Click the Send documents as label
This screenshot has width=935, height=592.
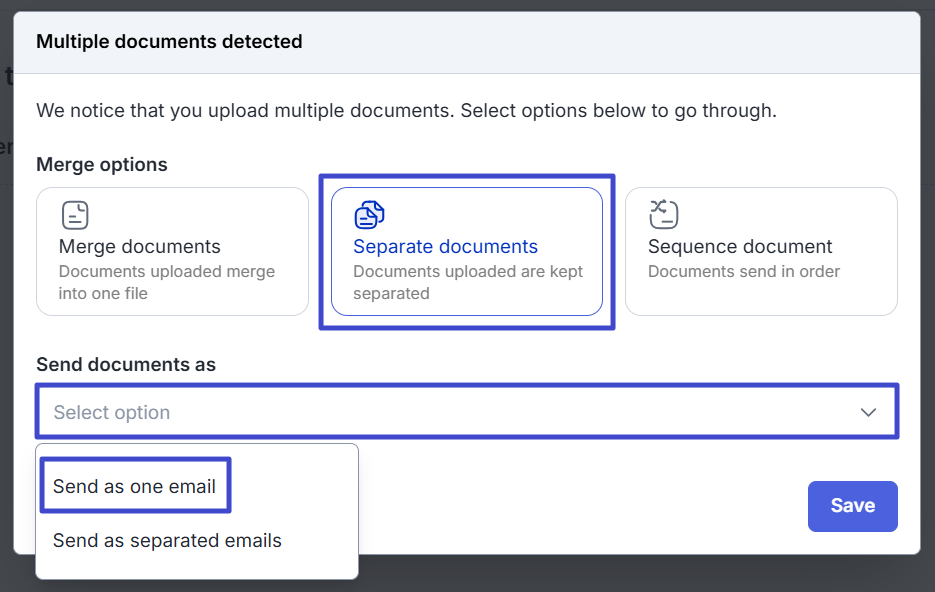pyautogui.click(x=126, y=365)
